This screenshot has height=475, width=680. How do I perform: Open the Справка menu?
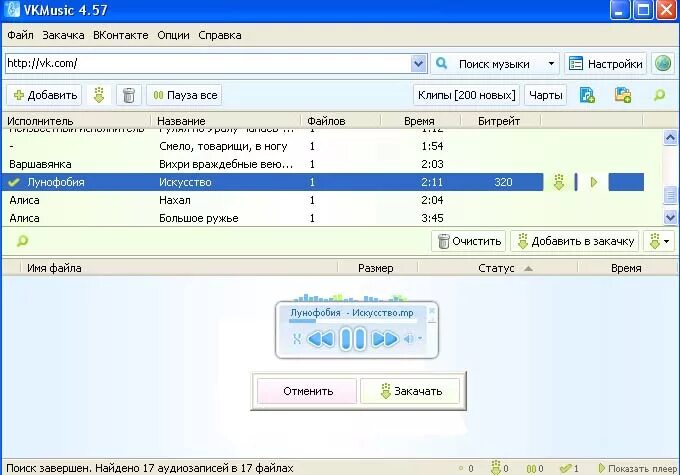219,35
